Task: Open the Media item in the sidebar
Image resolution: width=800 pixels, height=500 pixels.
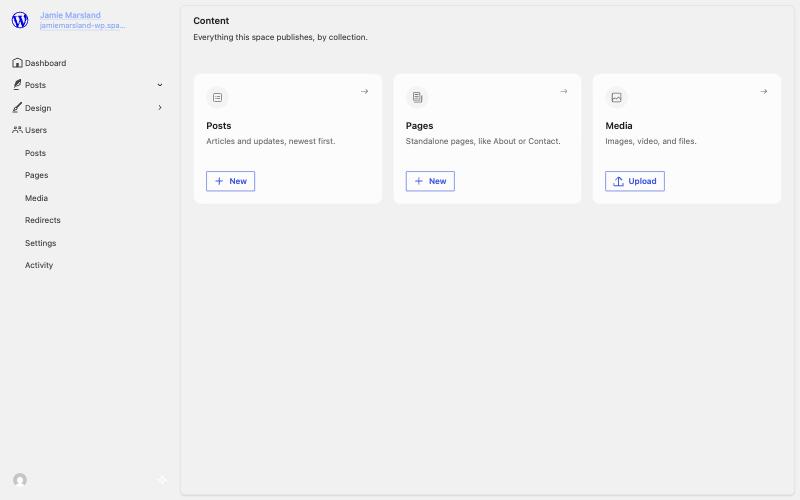Action: coord(36,198)
